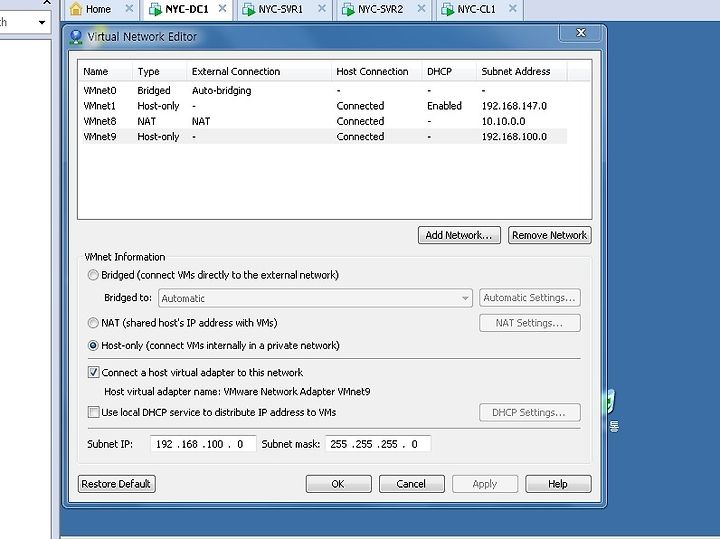Open the dropdown in the left sidebar
This screenshot has width=720, height=539.
point(42,22)
